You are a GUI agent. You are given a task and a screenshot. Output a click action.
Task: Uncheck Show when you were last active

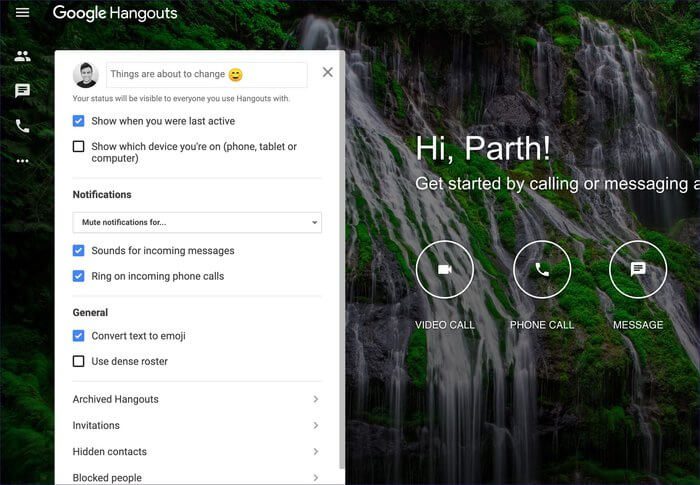[x=78, y=121]
